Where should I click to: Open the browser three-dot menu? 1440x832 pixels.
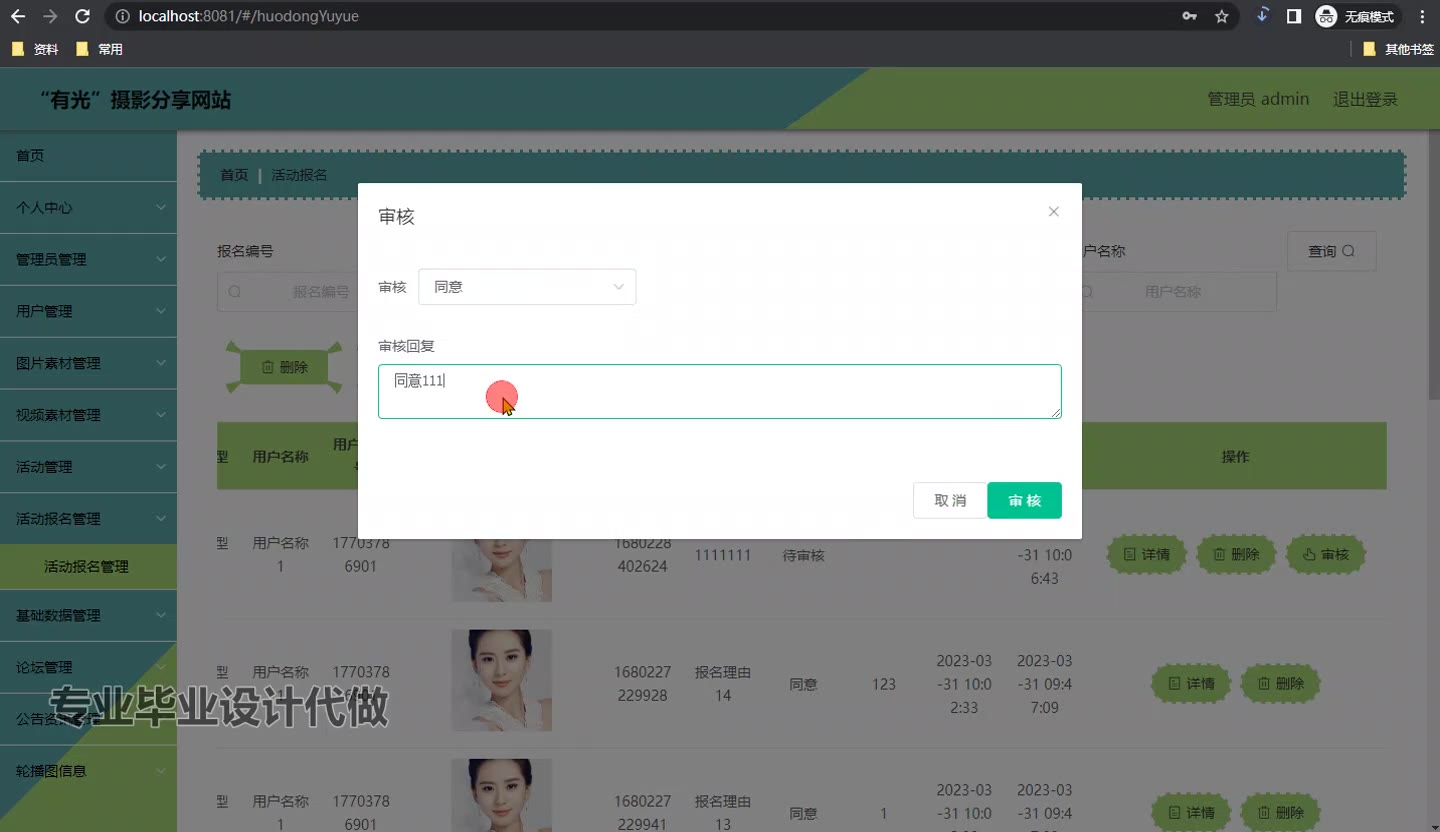coord(1422,16)
